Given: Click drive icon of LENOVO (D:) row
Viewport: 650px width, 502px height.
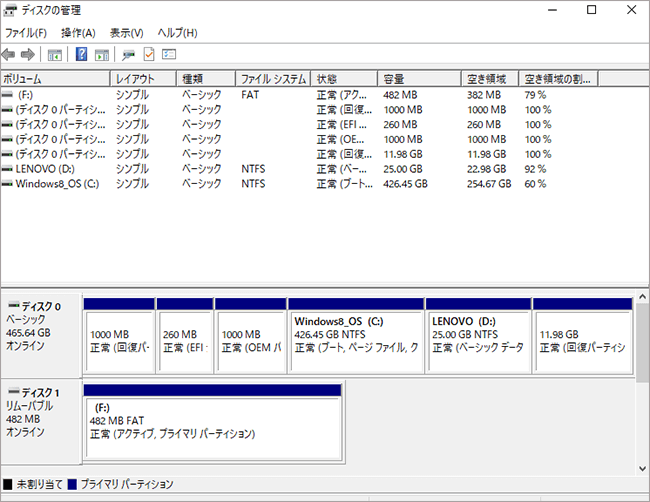Looking at the screenshot, I should (x=7, y=169).
